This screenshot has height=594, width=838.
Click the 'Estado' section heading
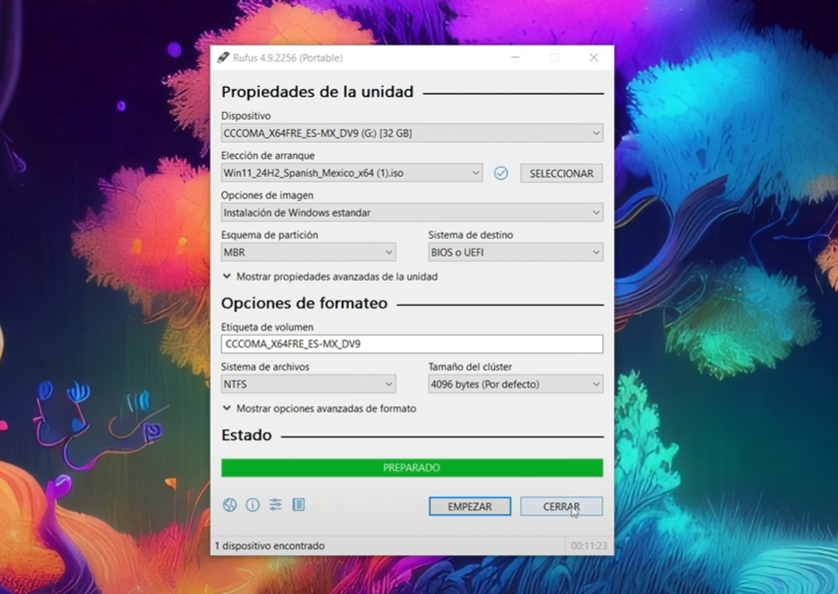(x=246, y=435)
